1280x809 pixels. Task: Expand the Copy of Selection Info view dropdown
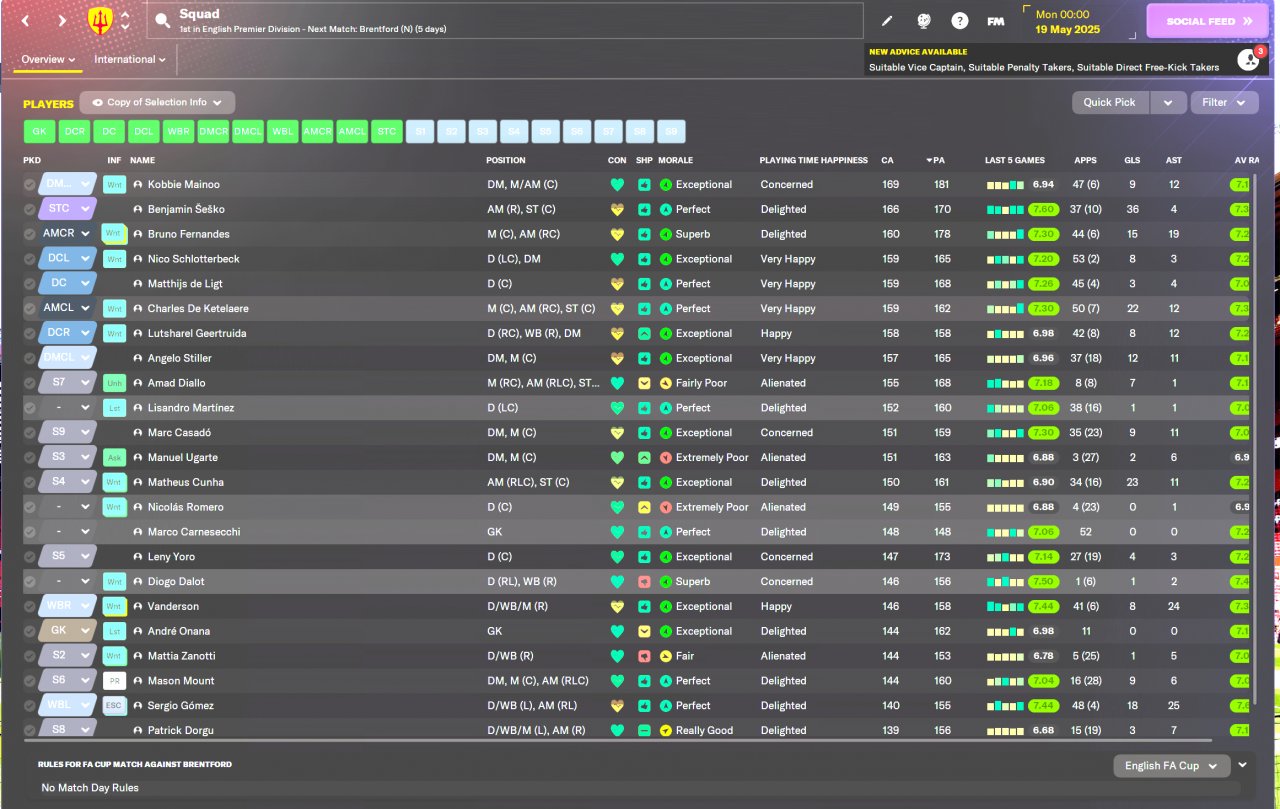(x=157, y=102)
